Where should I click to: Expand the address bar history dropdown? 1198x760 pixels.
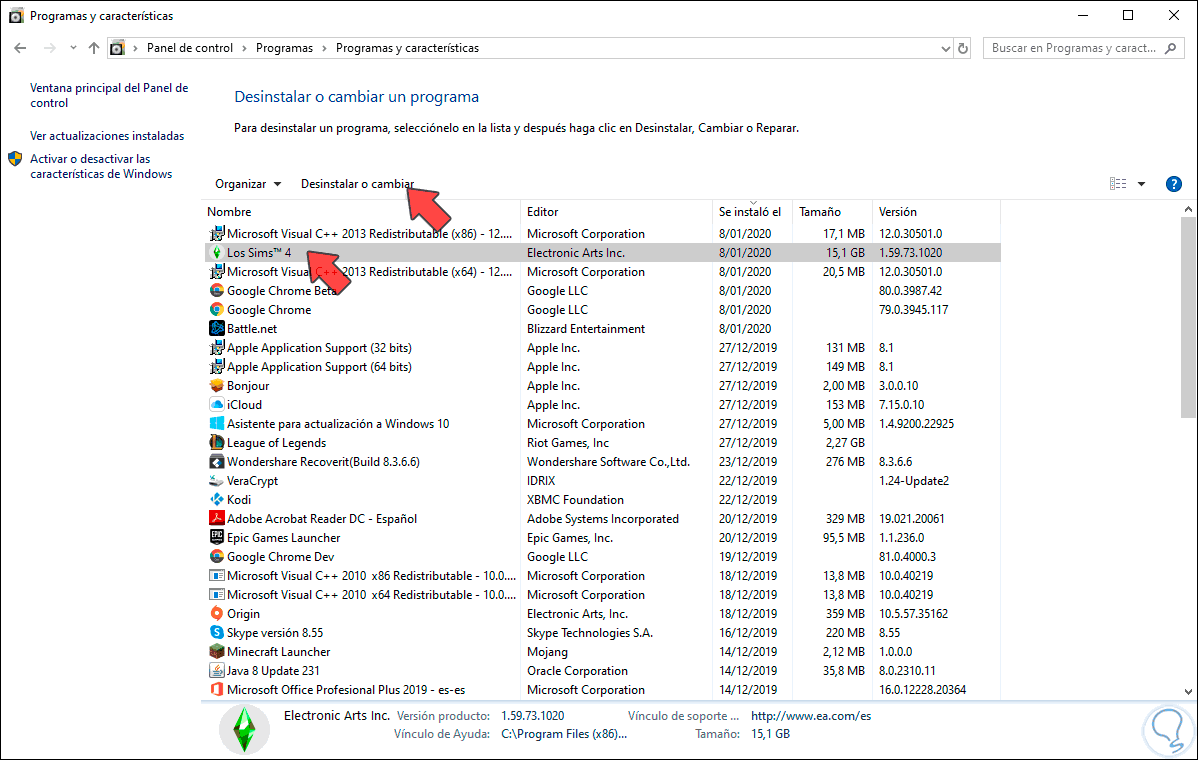(x=946, y=49)
